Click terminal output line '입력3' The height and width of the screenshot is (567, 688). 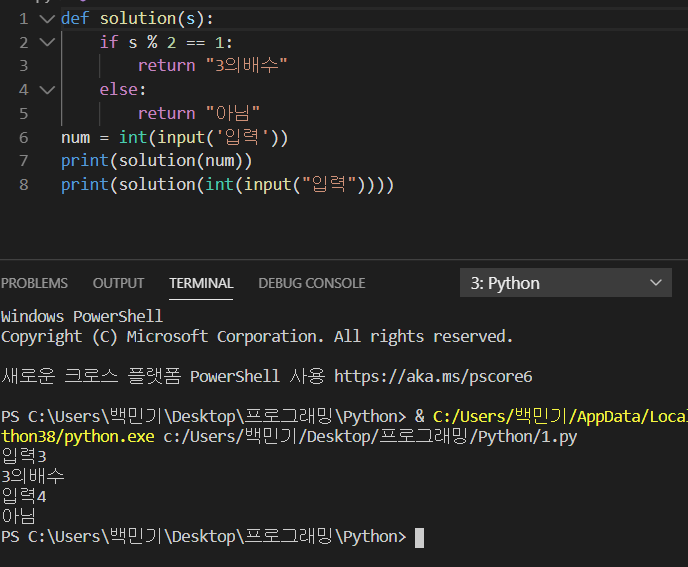point(24,456)
